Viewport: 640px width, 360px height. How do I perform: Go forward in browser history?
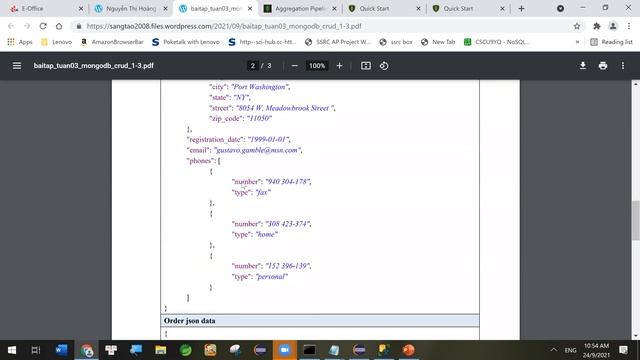click(27, 26)
